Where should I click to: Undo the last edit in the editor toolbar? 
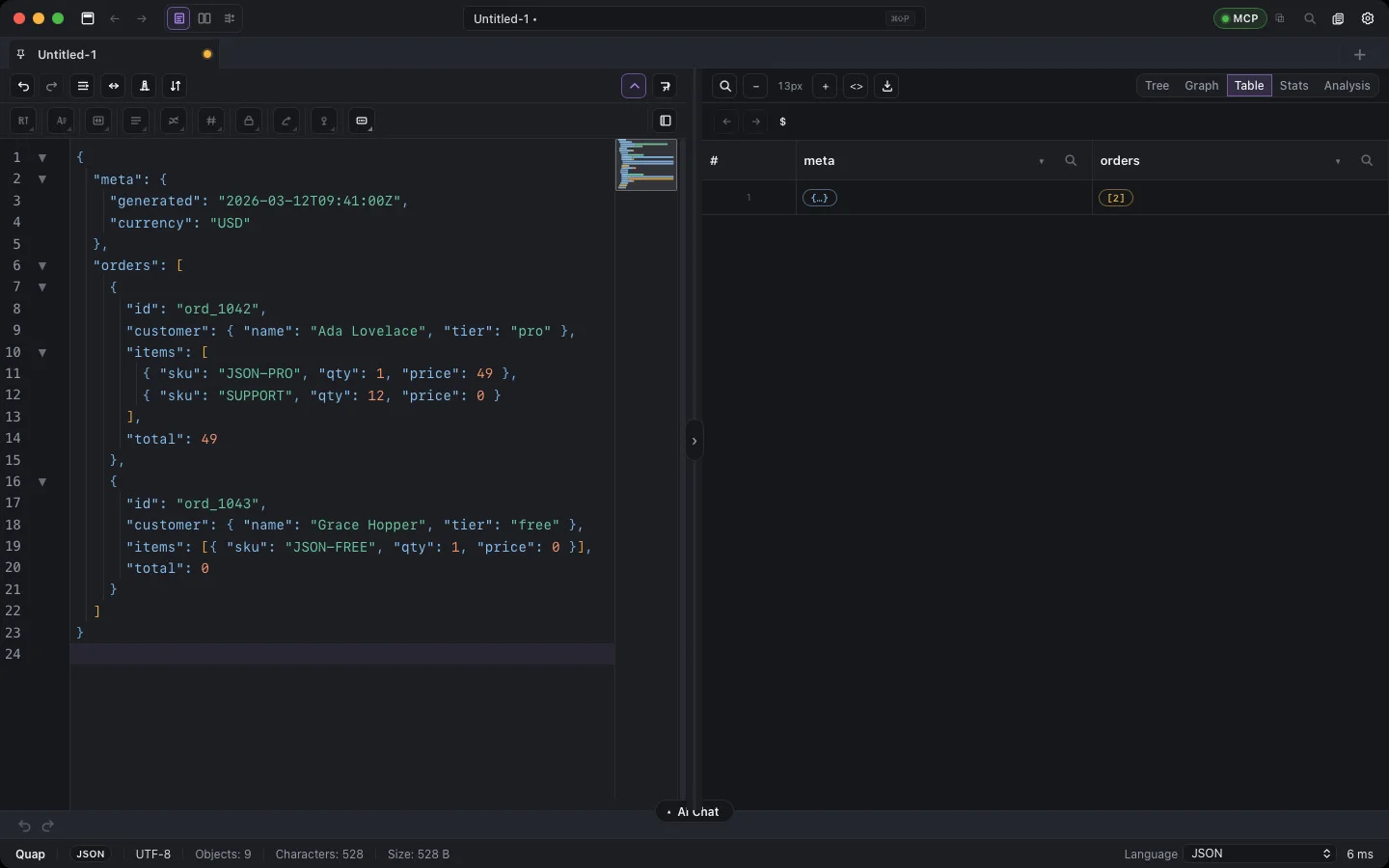pyautogui.click(x=24, y=87)
